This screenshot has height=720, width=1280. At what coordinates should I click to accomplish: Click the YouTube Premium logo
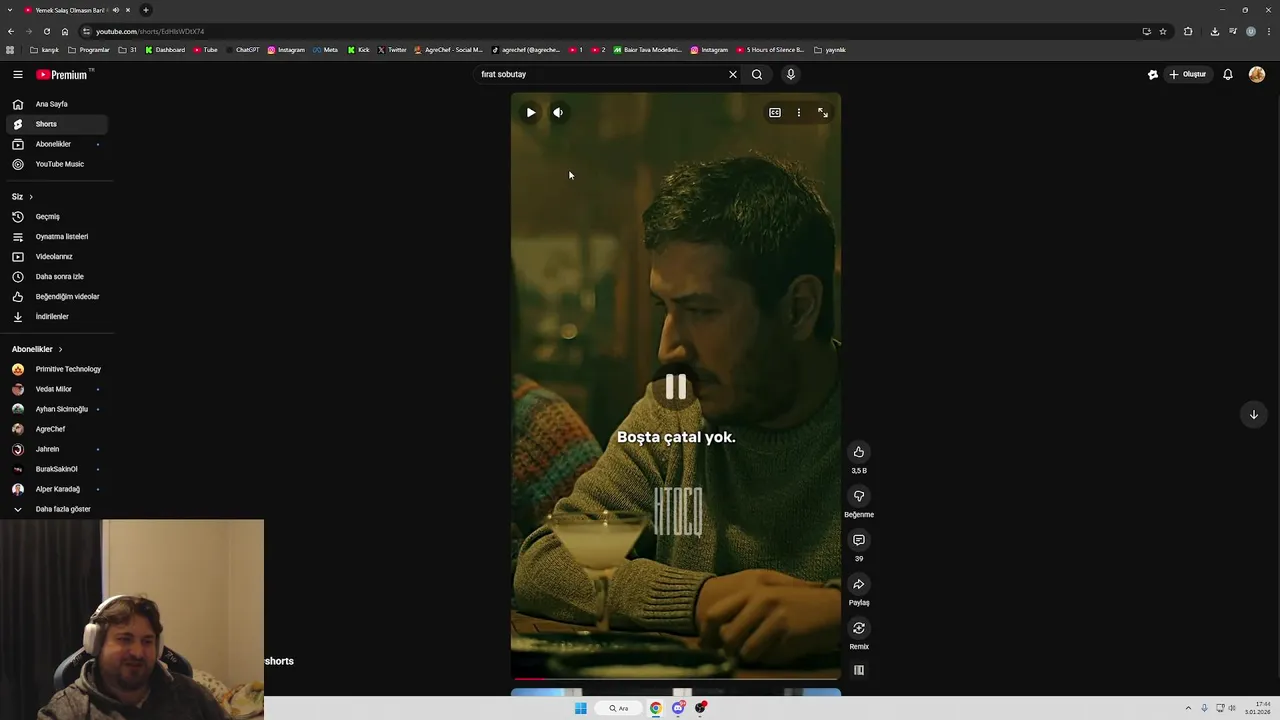[64, 74]
